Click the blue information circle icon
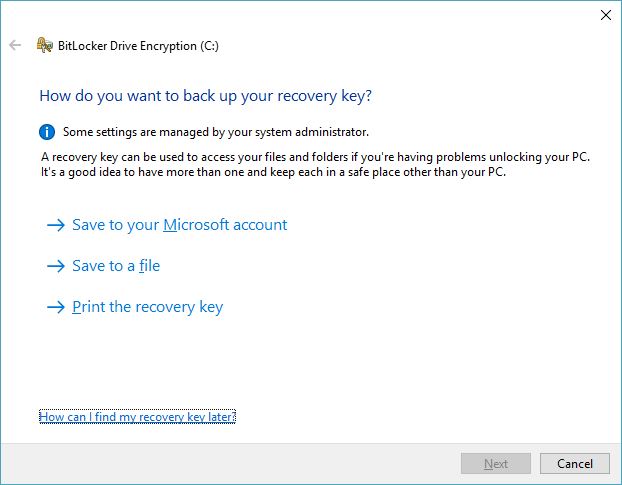 [47, 132]
